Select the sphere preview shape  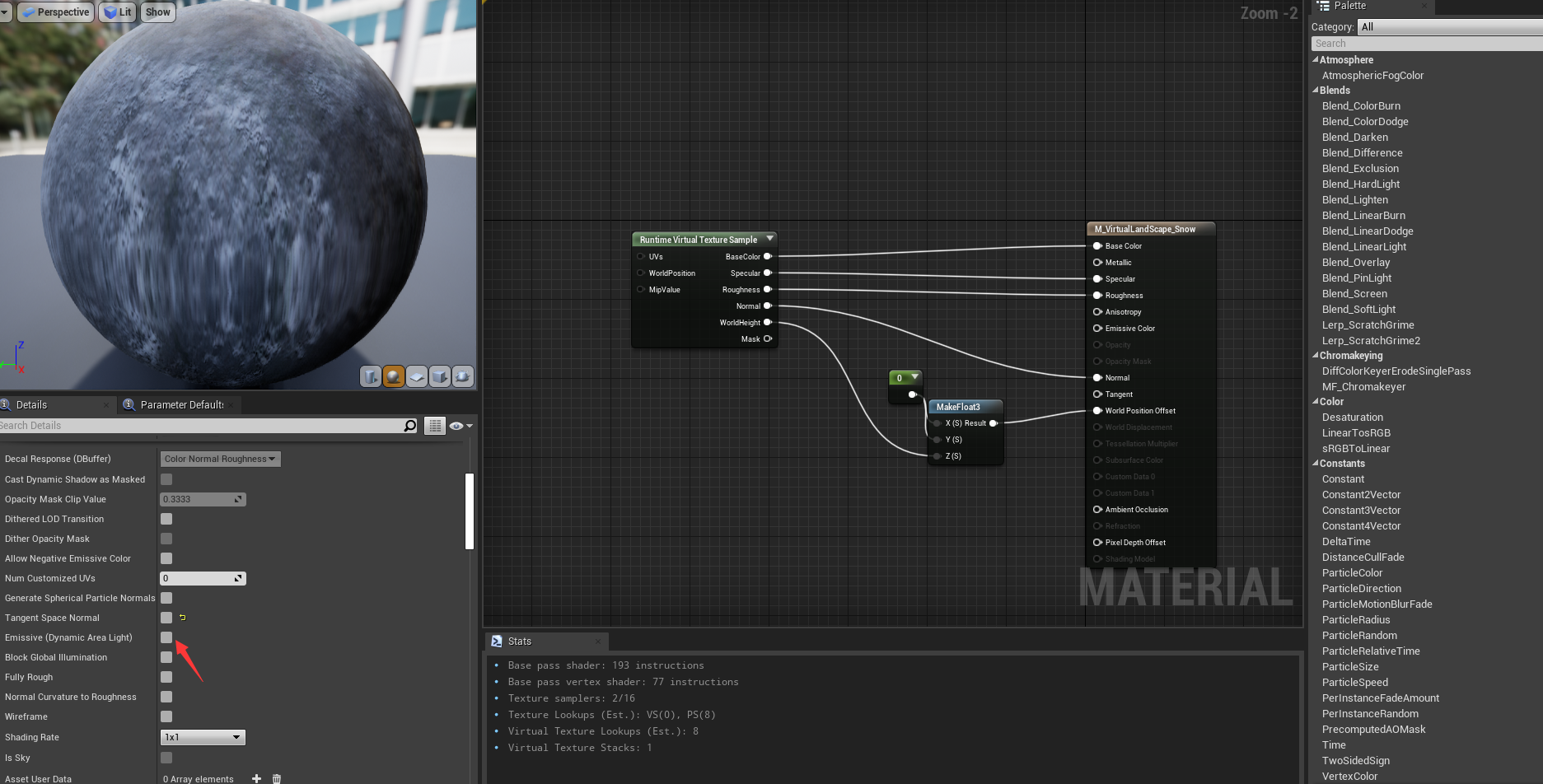[394, 376]
